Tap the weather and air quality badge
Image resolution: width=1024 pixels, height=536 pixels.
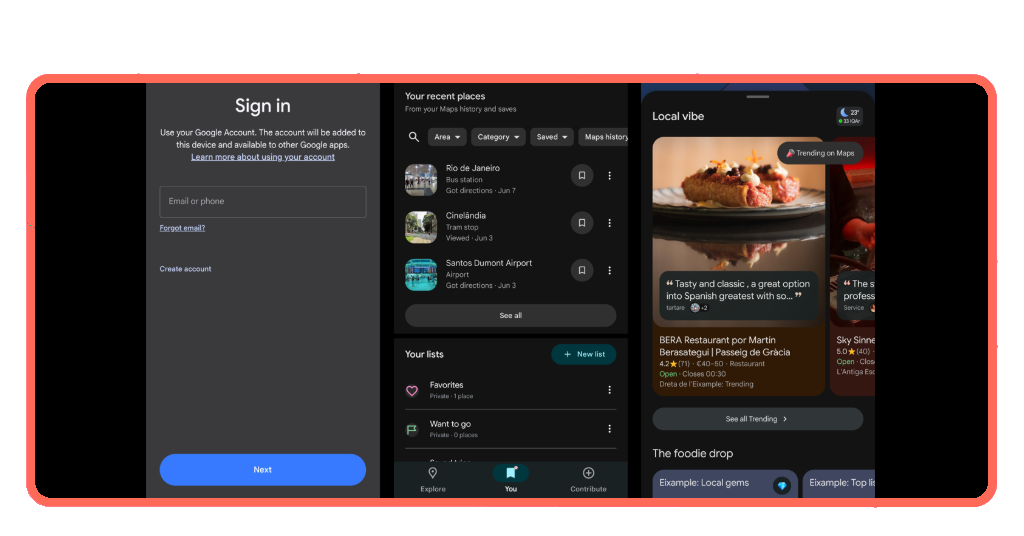pos(850,116)
